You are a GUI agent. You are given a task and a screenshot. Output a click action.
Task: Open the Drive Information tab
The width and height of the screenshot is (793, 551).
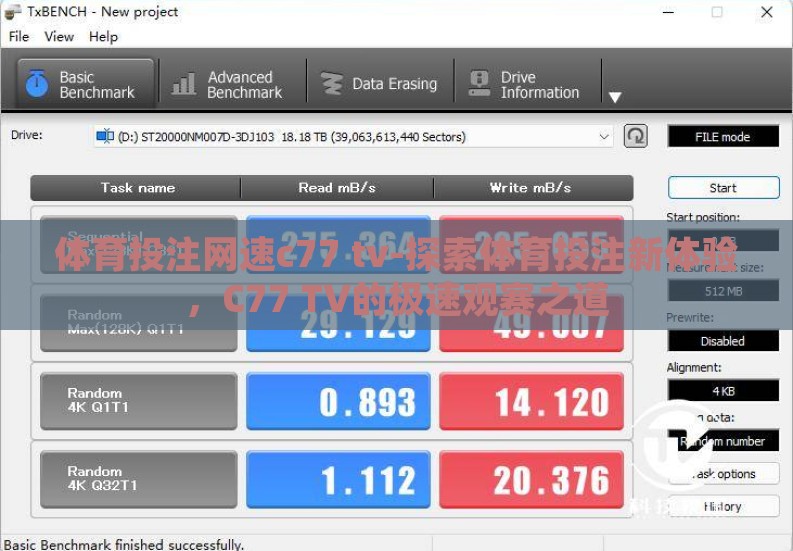[x=527, y=83]
